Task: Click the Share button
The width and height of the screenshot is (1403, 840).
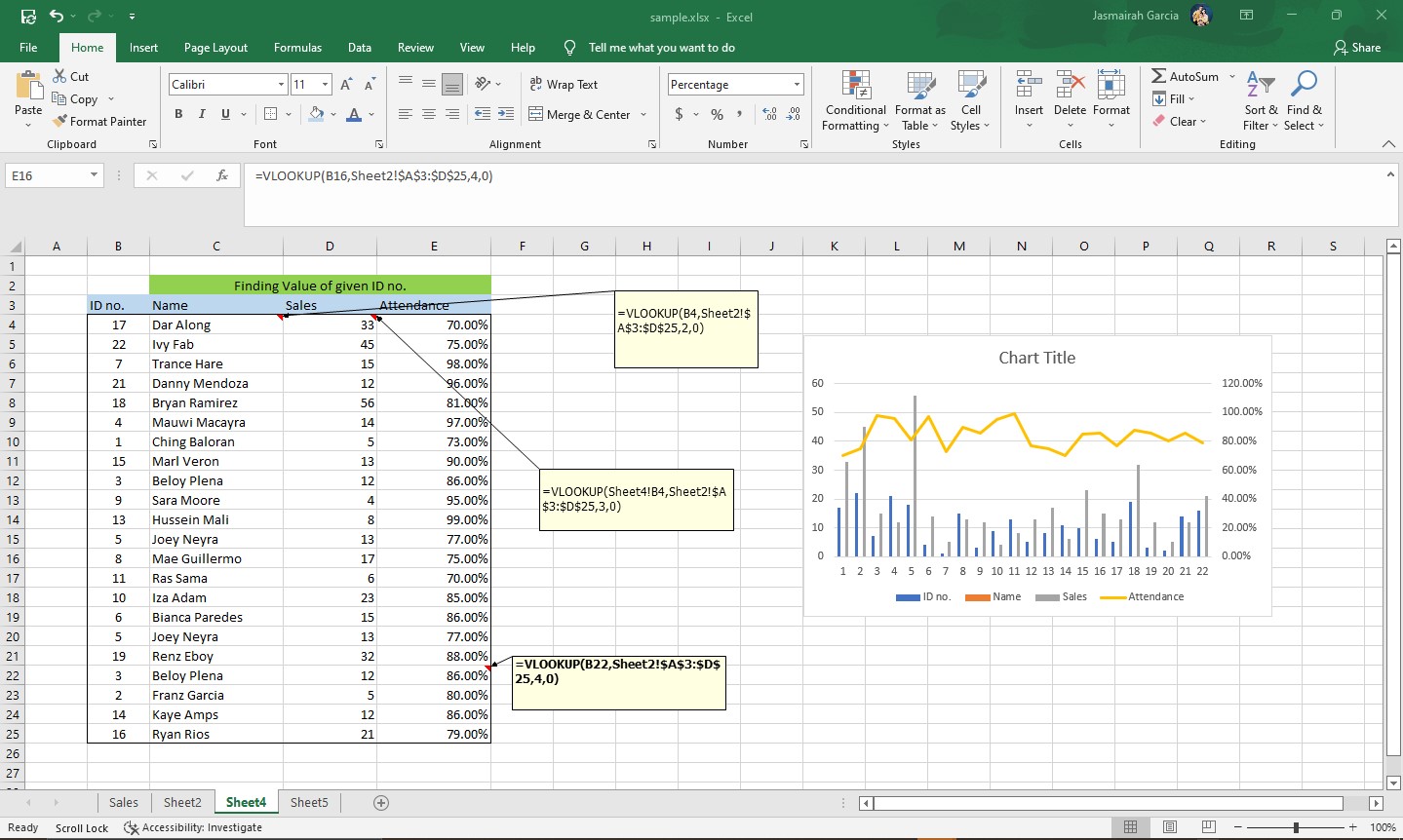Action: [1357, 47]
